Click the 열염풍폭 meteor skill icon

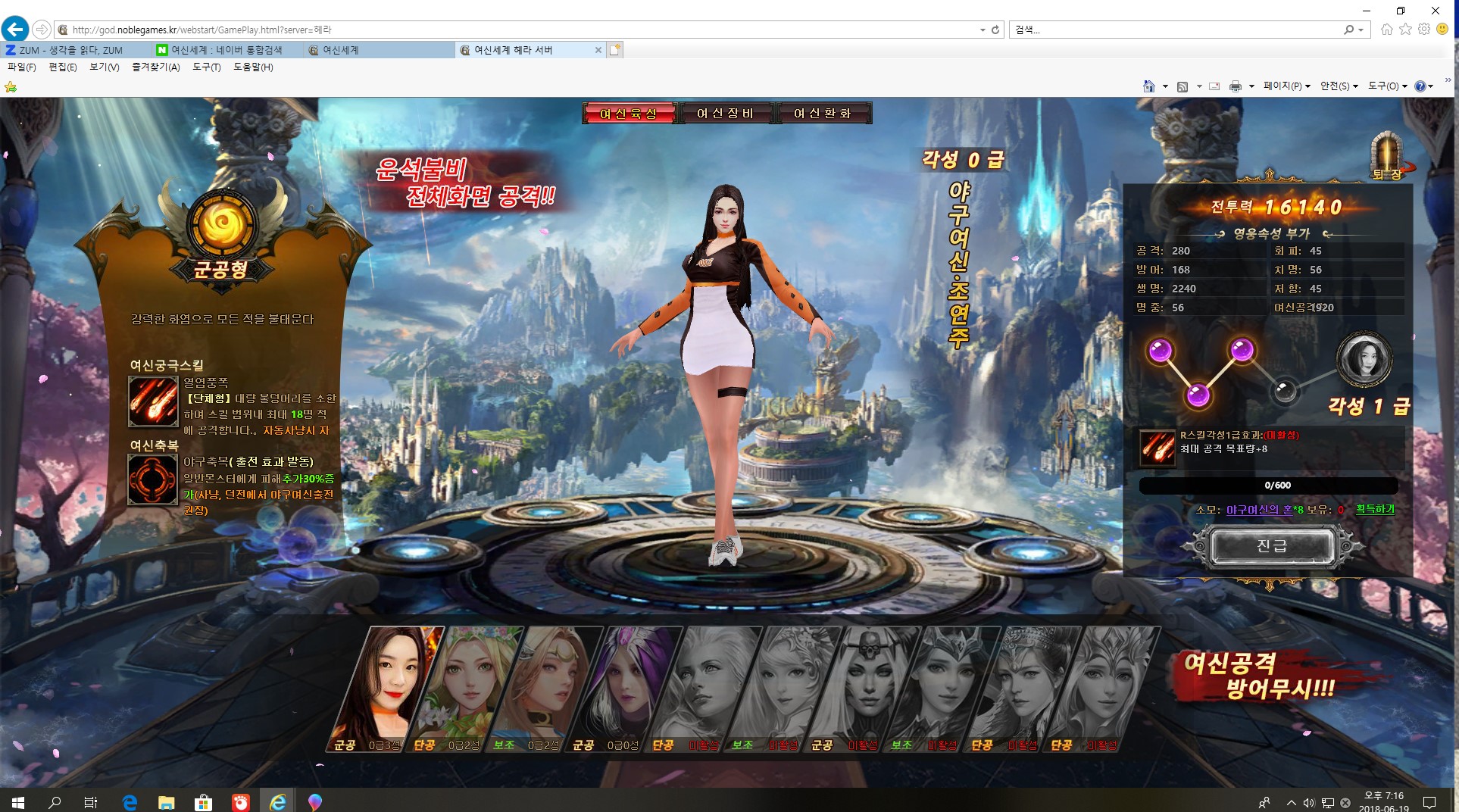point(154,401)
